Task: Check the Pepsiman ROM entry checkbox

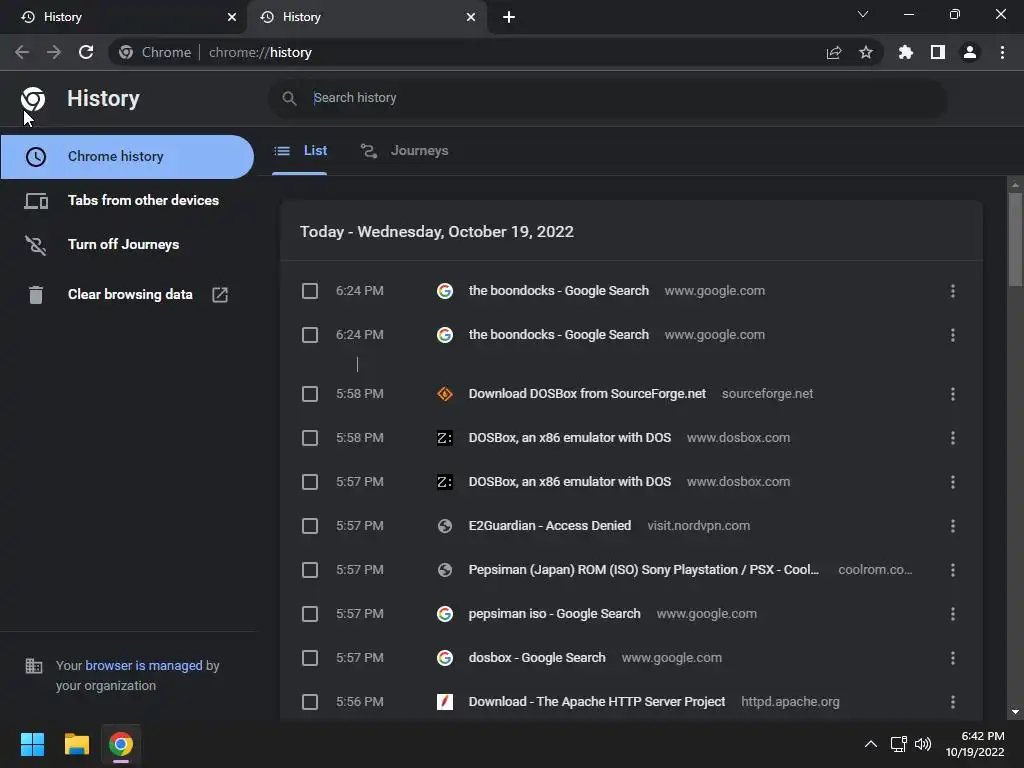Action: [x=310, y=570]
